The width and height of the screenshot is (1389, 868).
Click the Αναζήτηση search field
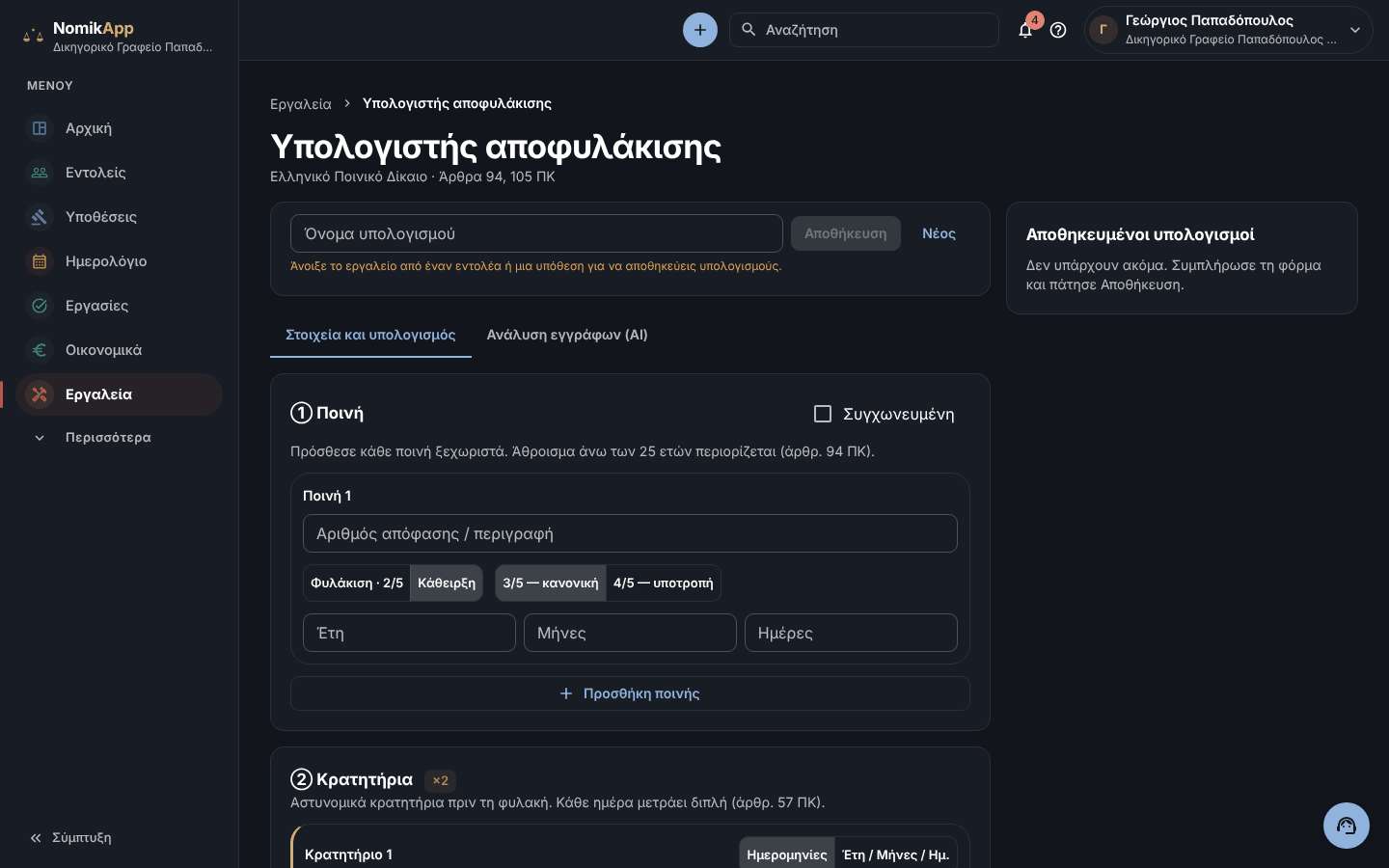(x=864, y=30)
